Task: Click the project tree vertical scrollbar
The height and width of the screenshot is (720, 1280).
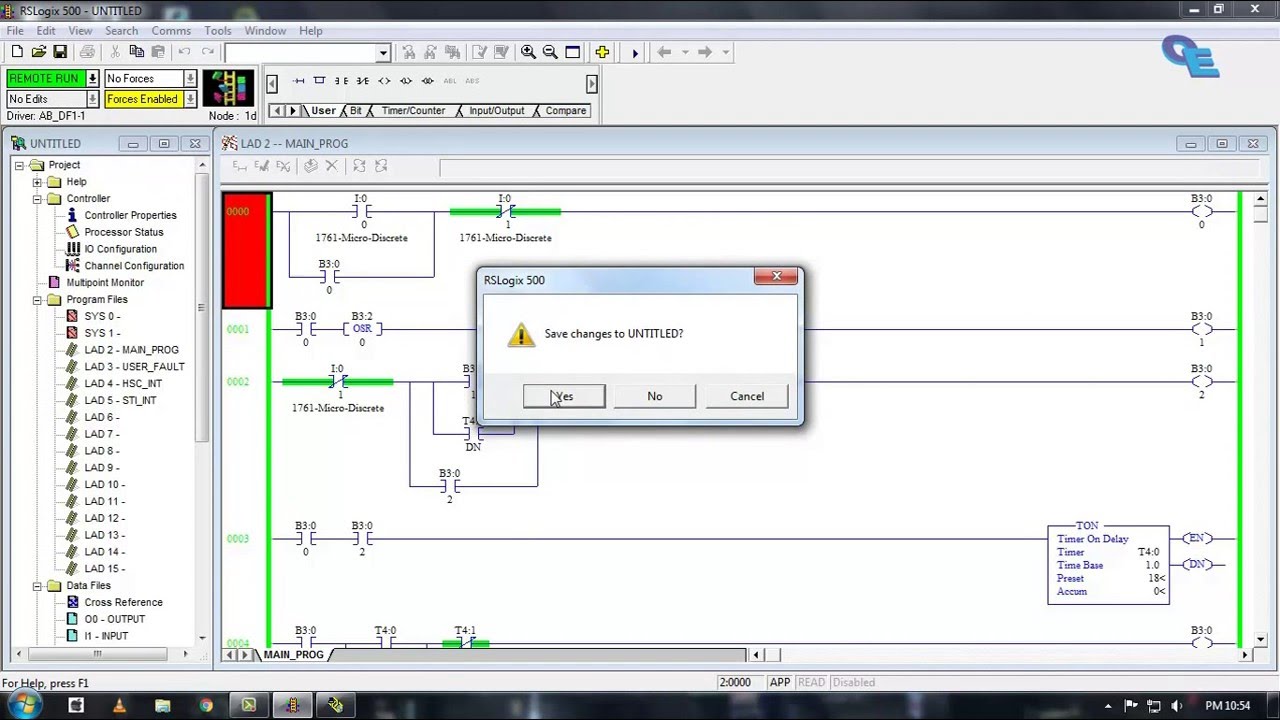Action: click(x=202, y=400)
